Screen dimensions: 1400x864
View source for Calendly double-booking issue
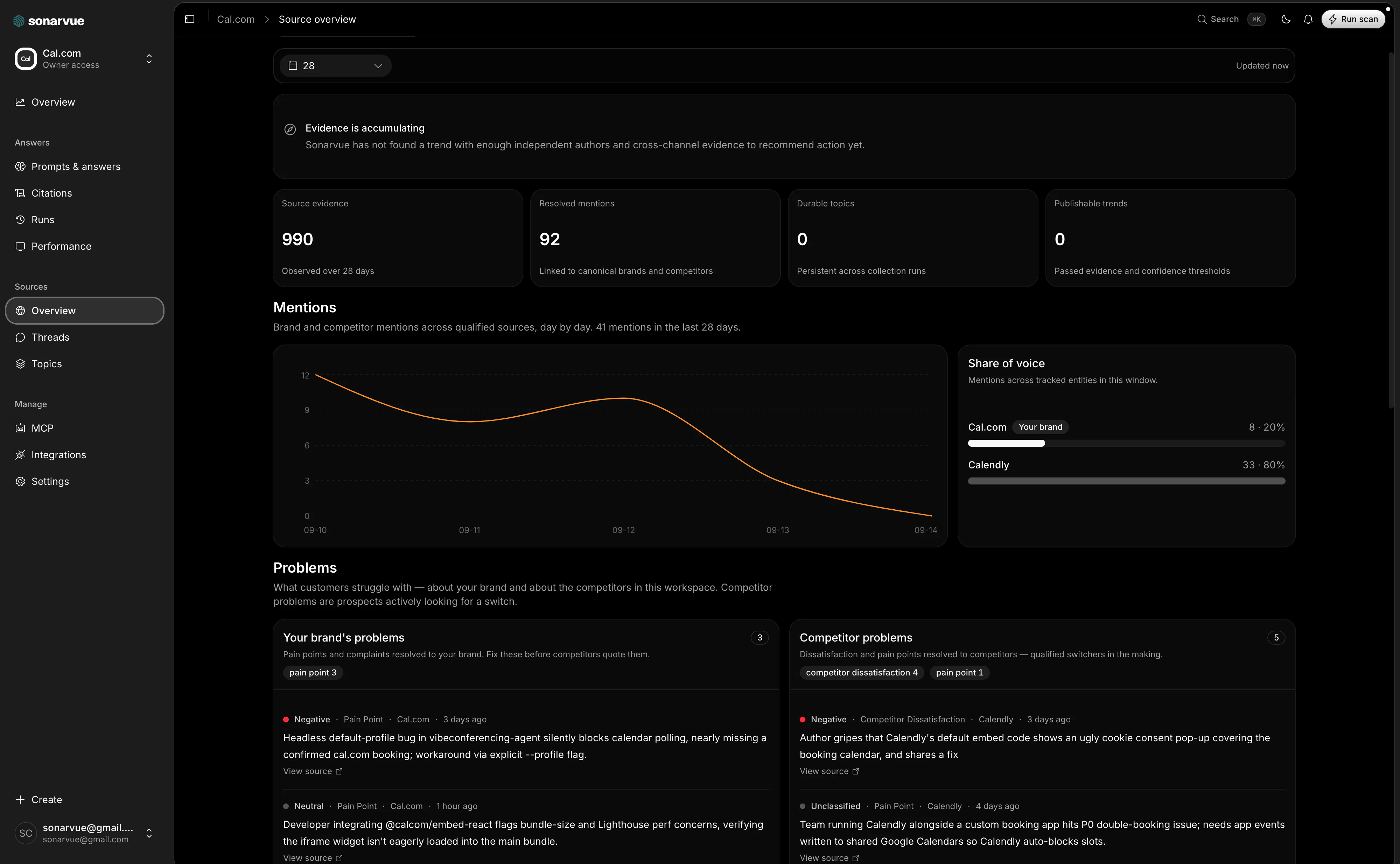(x=829, y=858)
